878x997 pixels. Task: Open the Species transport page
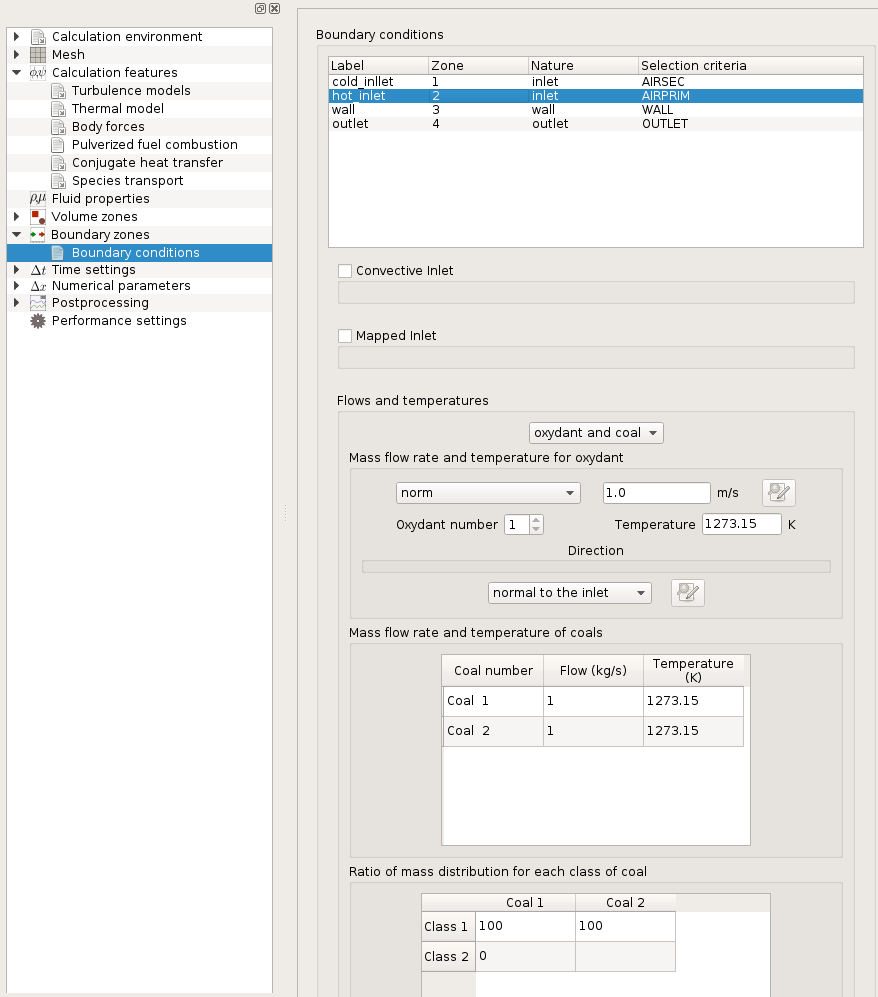tap(127, 181)
